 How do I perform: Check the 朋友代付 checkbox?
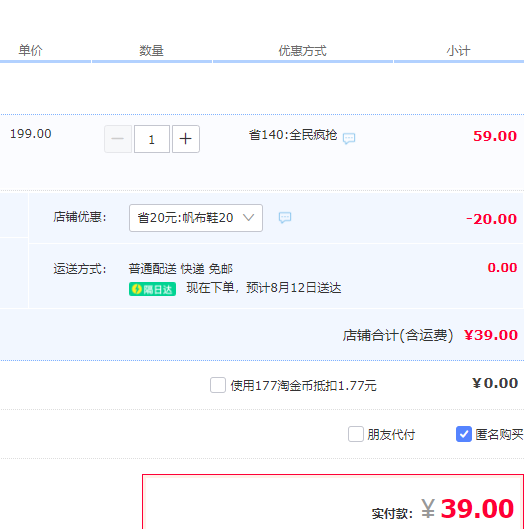tap(356, 434)
